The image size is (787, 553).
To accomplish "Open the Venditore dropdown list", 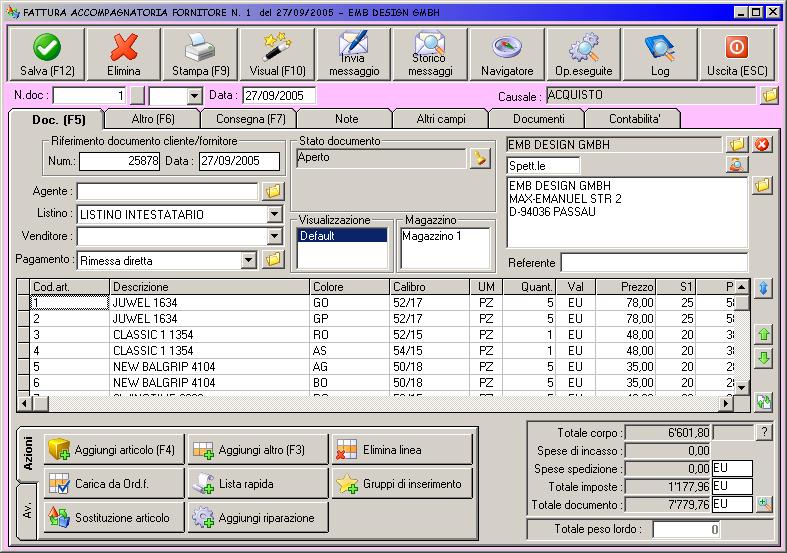I will click(x=275, y=237).
